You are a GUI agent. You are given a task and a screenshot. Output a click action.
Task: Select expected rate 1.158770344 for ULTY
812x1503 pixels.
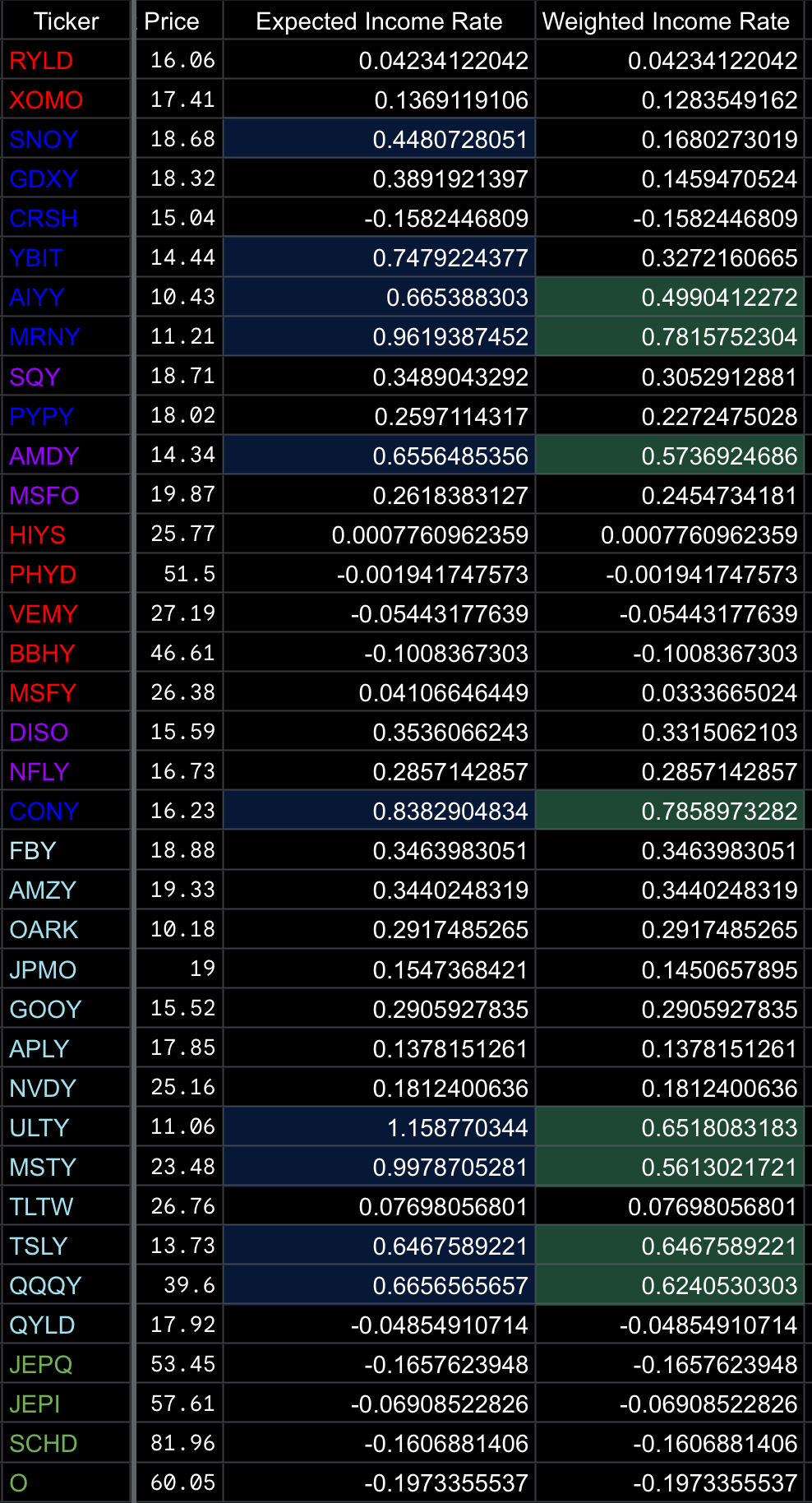(379, 1127)
